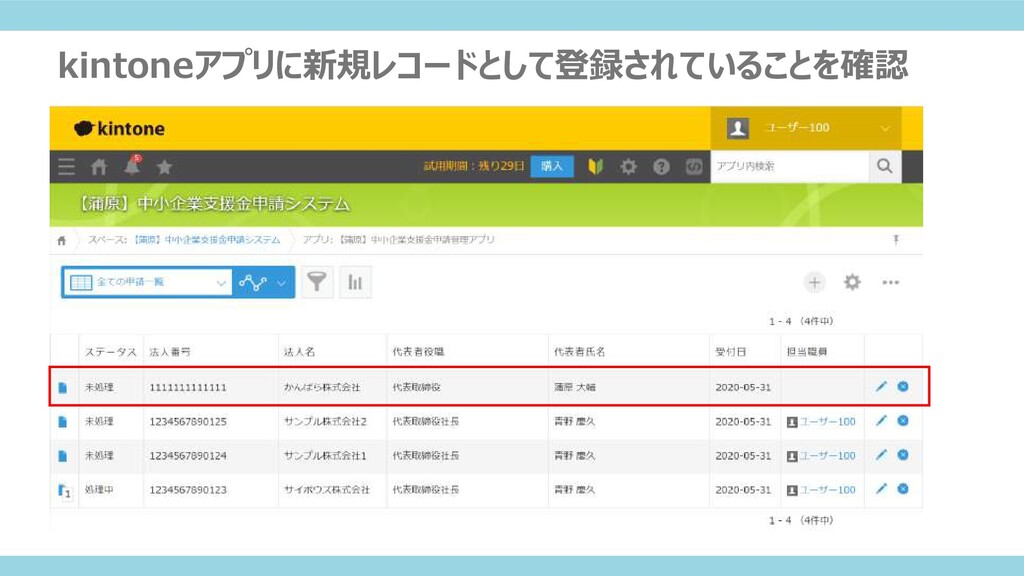Click the search magnifier button
The width and height of the screenshot is (1024, 576).
point(885,166)
